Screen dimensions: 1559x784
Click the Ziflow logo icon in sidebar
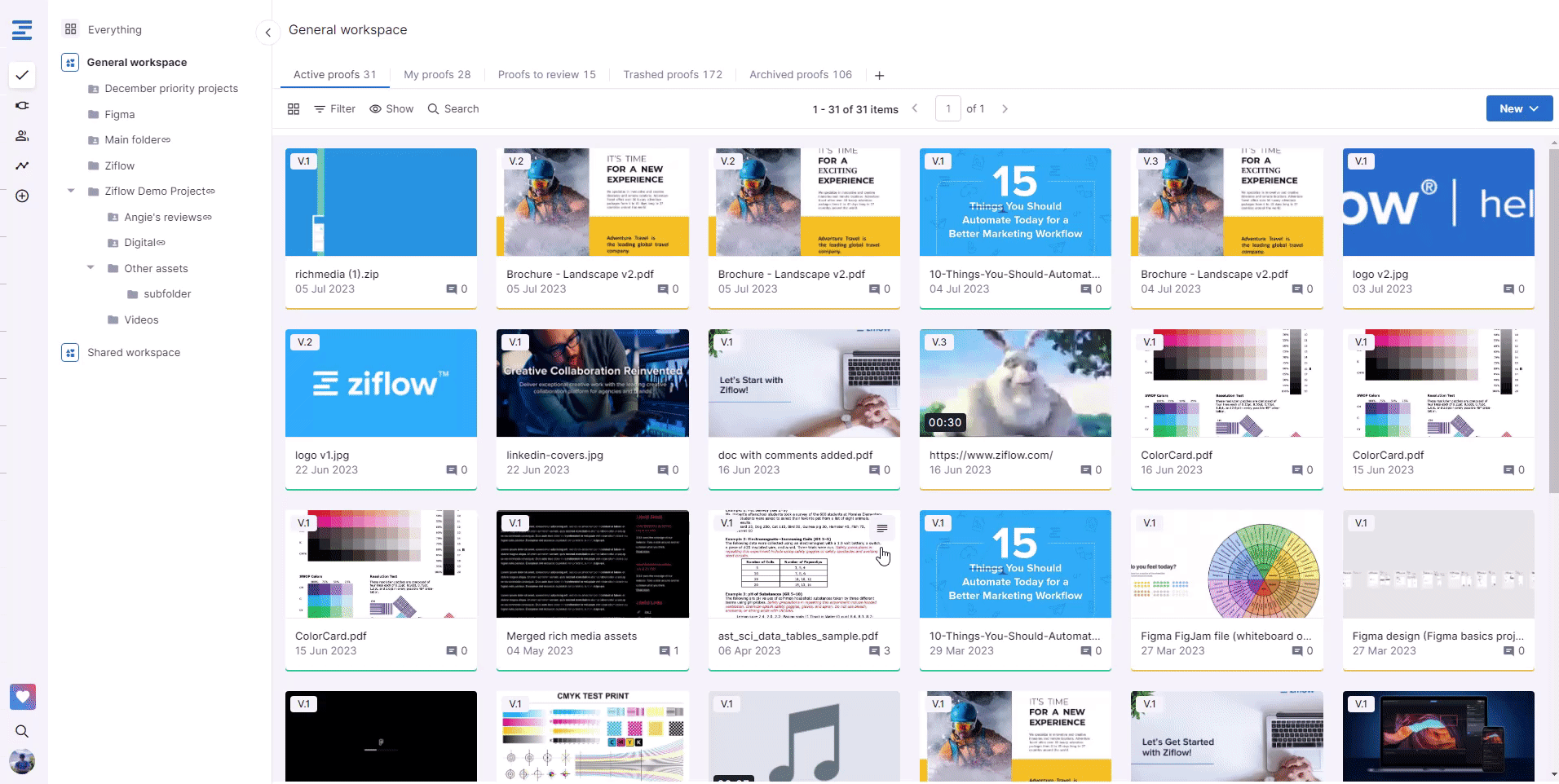tap(22, 30)
